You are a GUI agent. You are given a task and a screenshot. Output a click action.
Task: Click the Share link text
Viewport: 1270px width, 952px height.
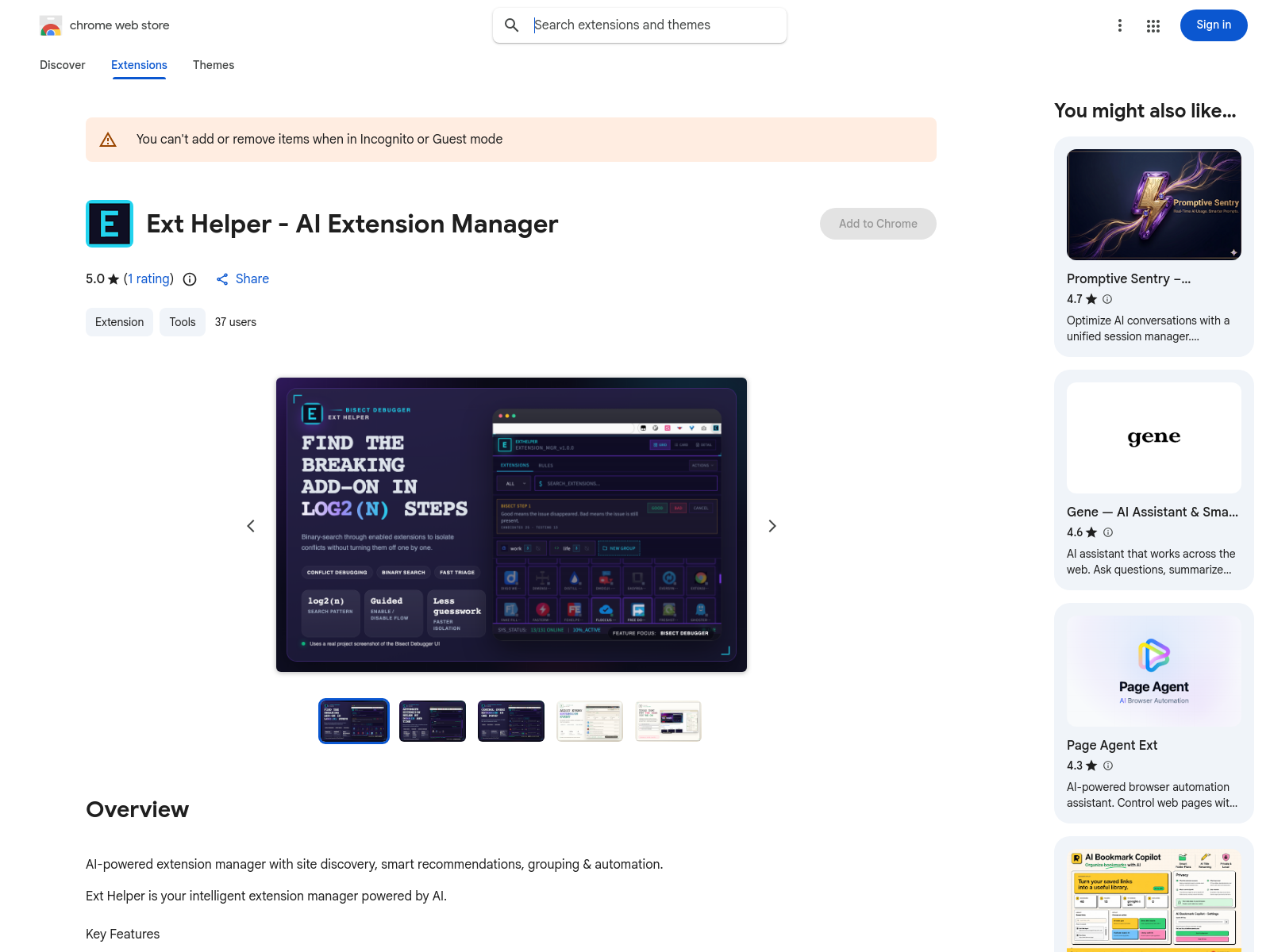click(x=252, y=278)
